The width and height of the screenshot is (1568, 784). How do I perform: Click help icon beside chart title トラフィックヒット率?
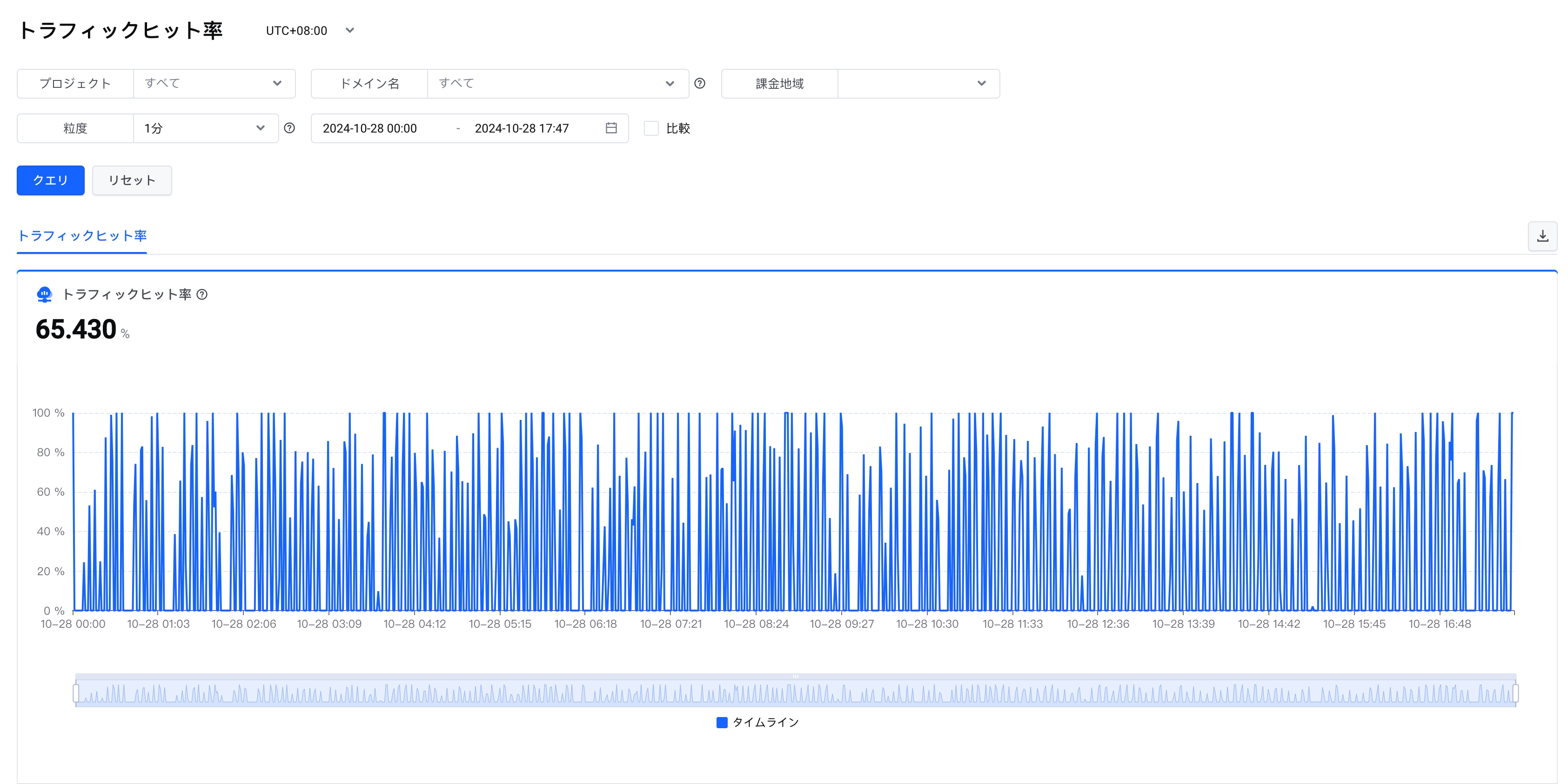point(202,294)
